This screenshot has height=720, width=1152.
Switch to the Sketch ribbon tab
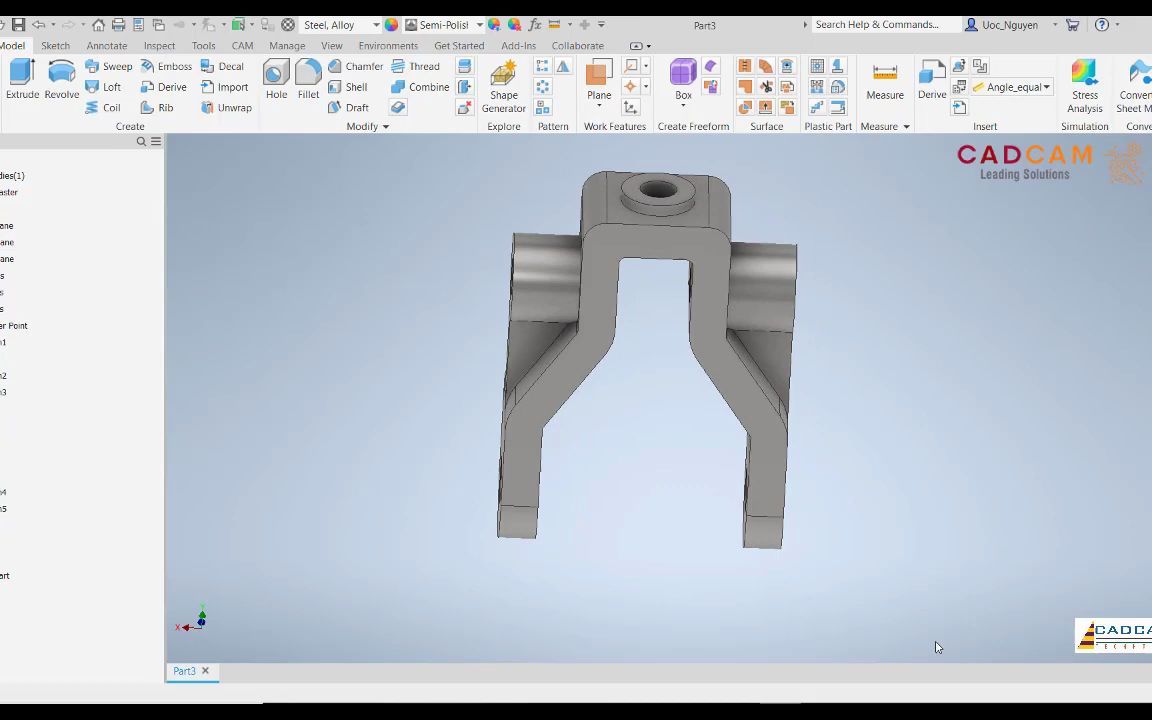point(55,45)
